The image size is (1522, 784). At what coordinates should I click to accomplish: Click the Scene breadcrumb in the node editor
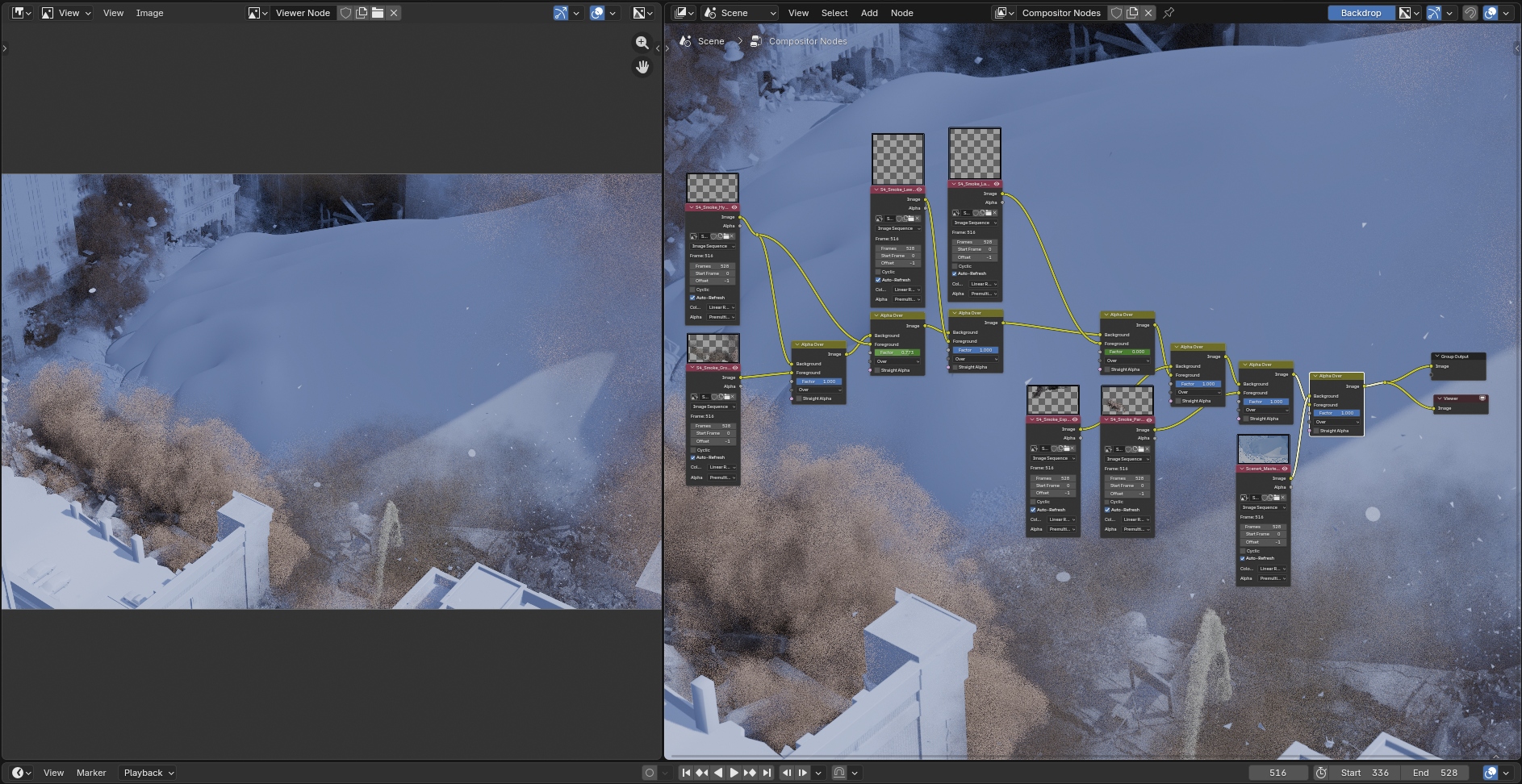pos(710,41)
